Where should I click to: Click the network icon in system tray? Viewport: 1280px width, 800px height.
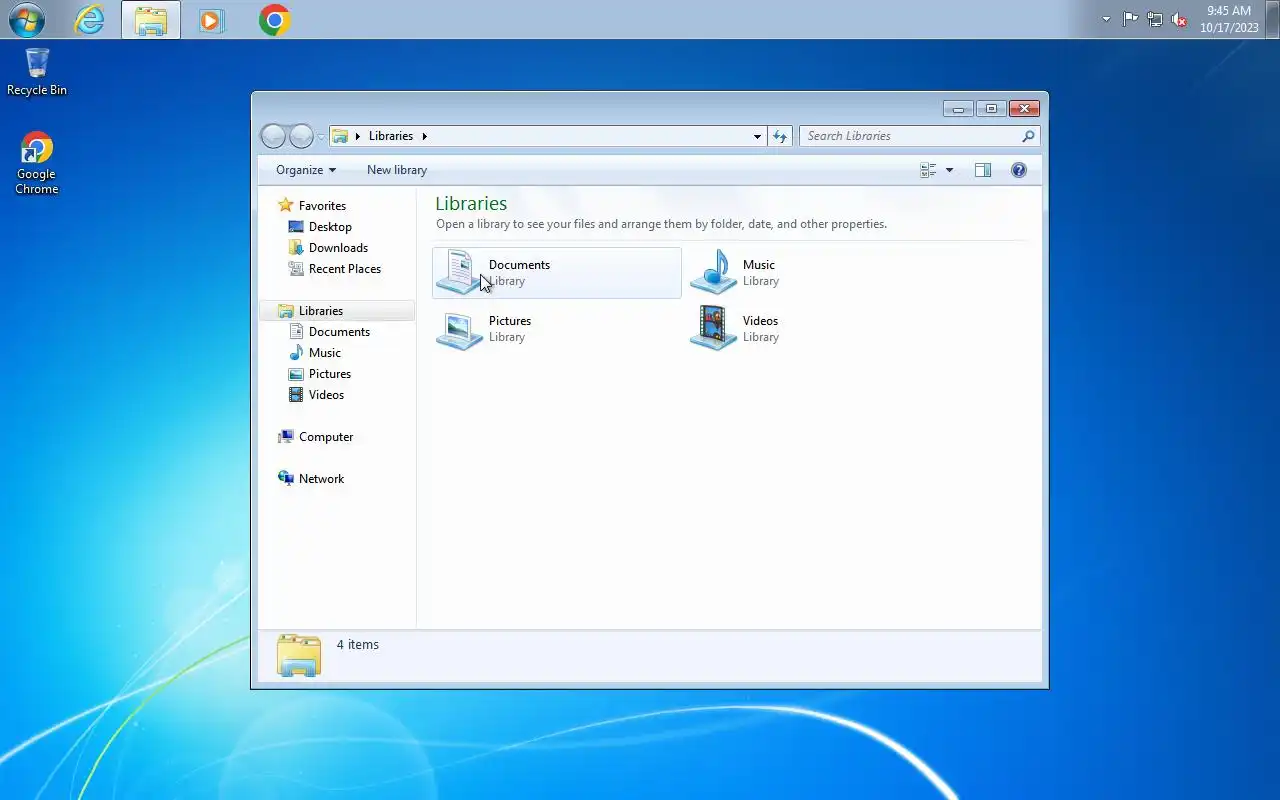(1155, 19)
